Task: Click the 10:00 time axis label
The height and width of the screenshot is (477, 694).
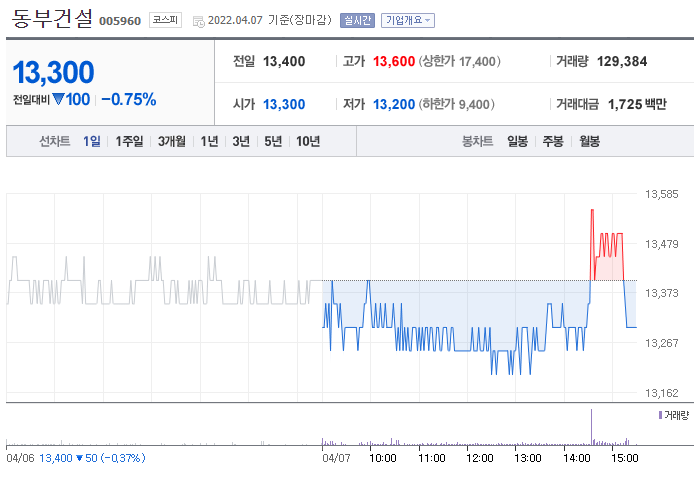Action: [382, 458]
